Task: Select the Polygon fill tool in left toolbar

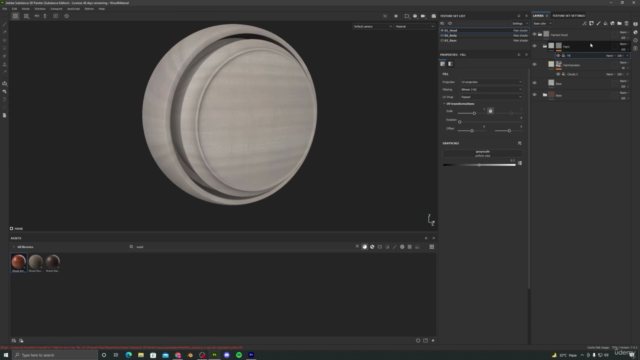Action: click(x=5, y=48)
